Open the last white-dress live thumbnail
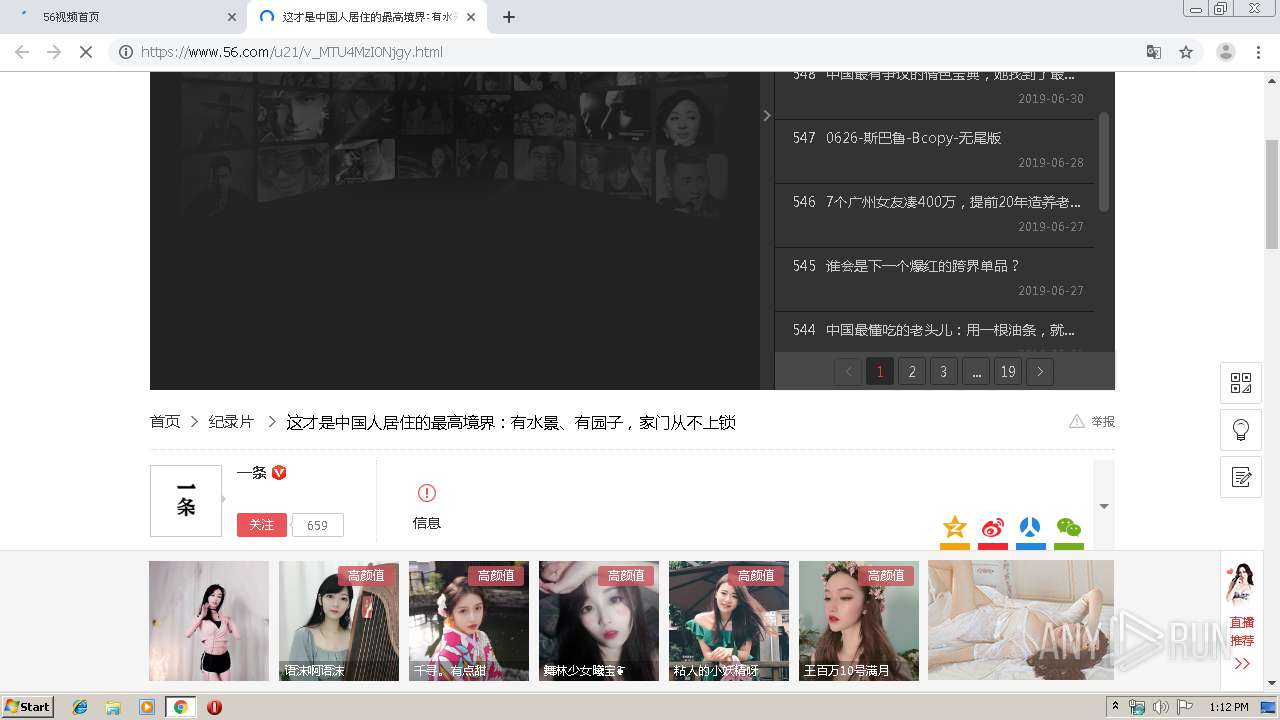Viewport: 1280px width, 720px height. pyautogui.click(x=1021, y=621)
